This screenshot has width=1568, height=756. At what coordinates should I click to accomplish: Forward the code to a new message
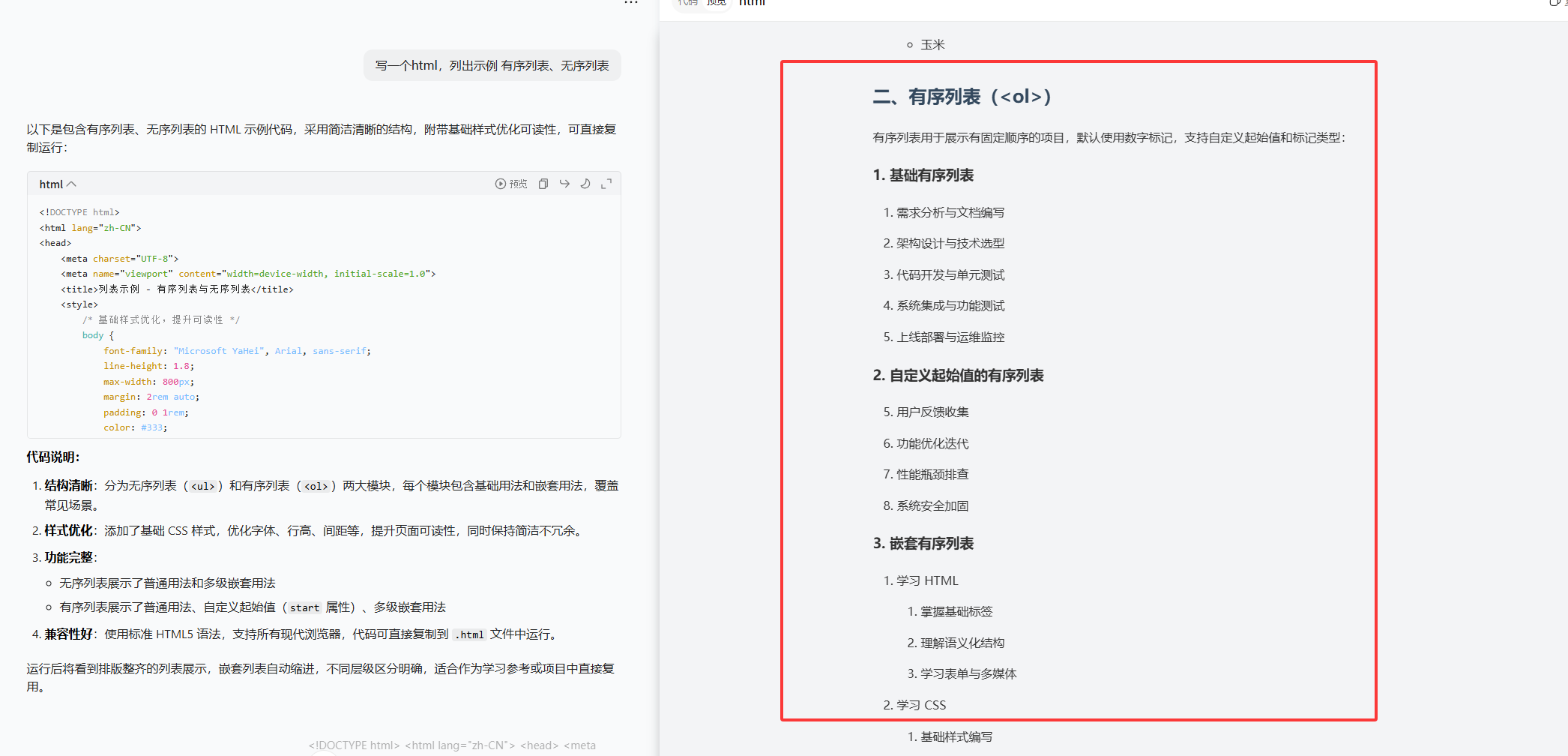click(564, 184)
